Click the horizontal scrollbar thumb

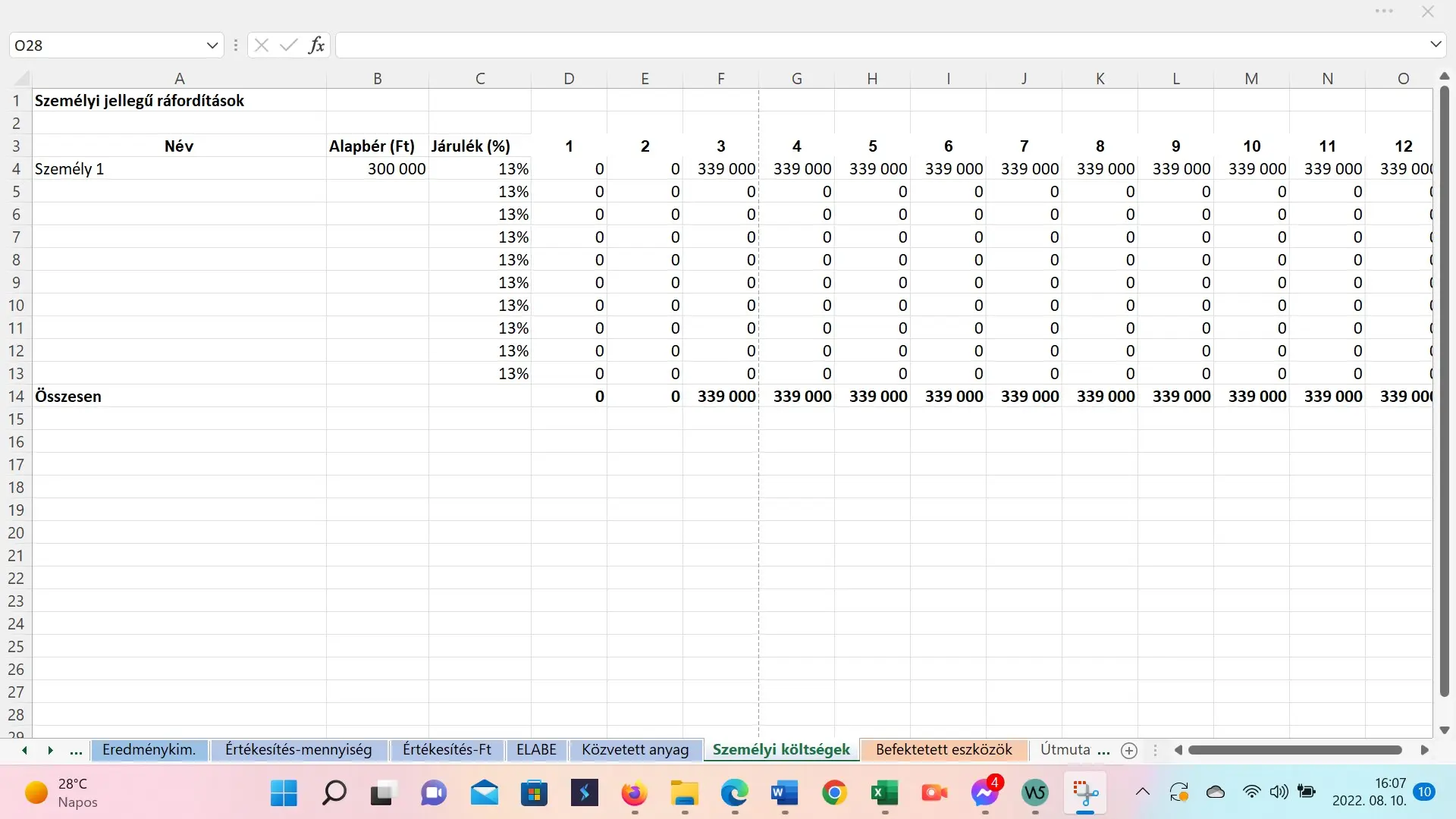pos(1294,750)
